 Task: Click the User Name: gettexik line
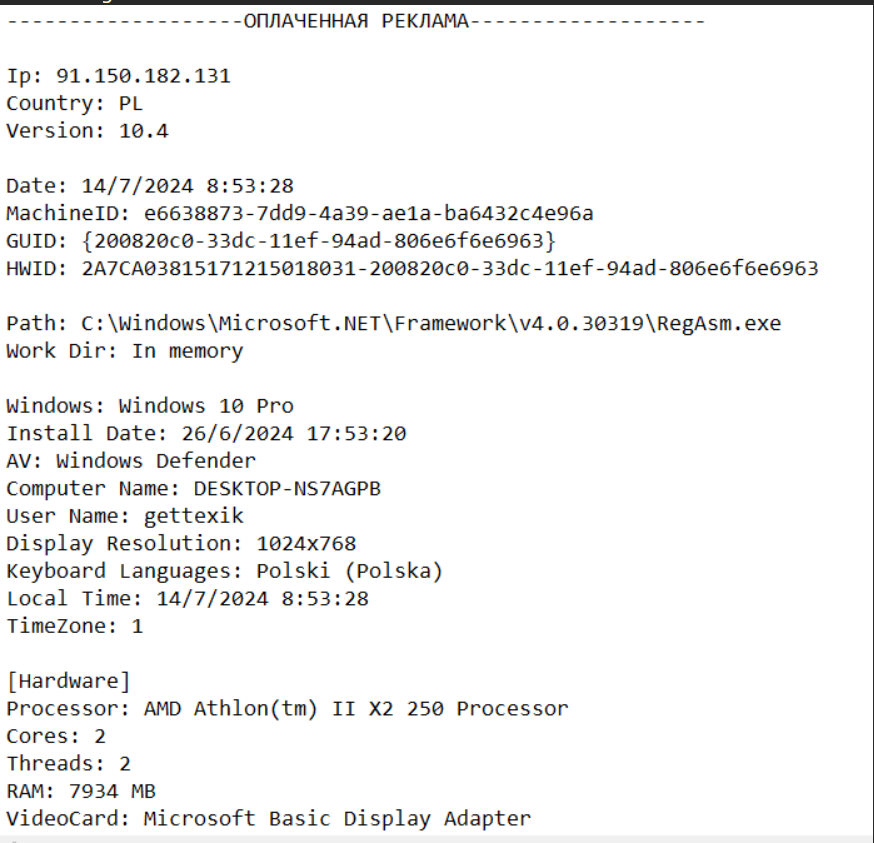tap(125, 516)
